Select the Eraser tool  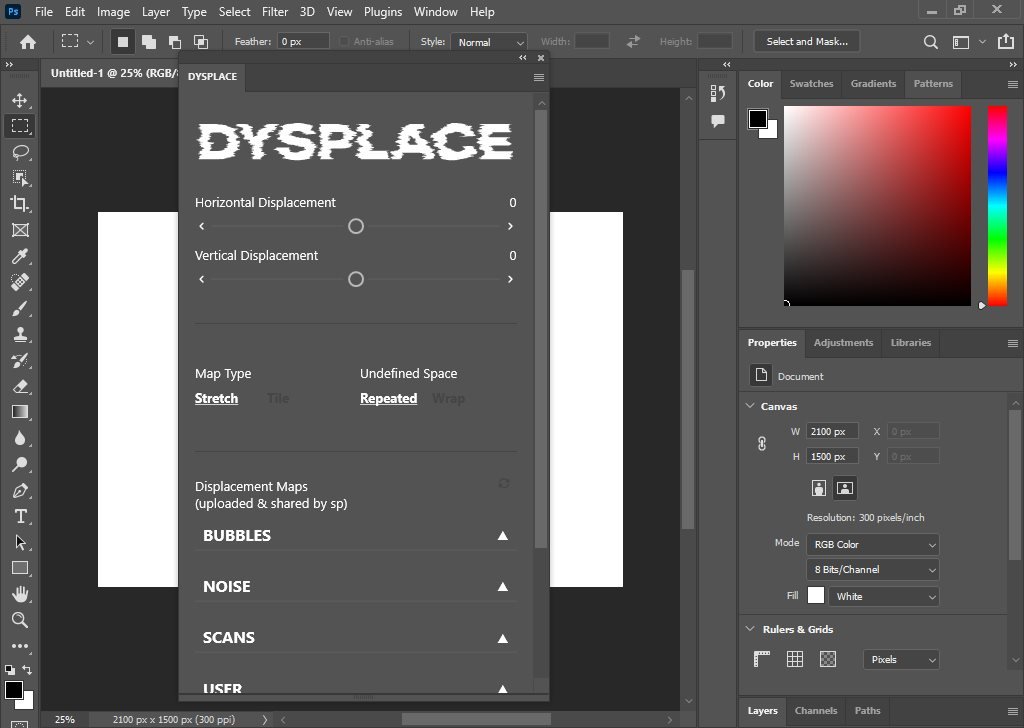20,387
